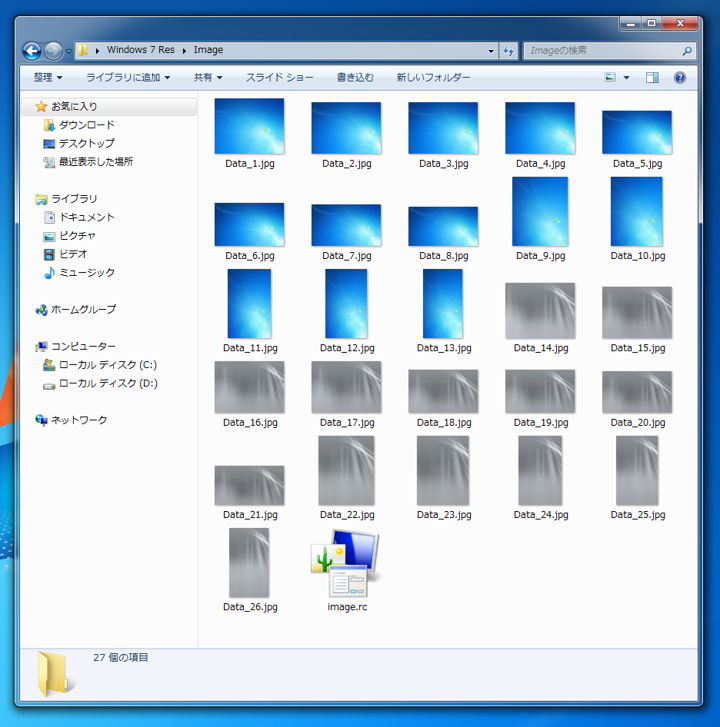The width and height of the screenshot is (720, 727).
Task: Open the ビデオ library
Action: (x=73, y=254)
